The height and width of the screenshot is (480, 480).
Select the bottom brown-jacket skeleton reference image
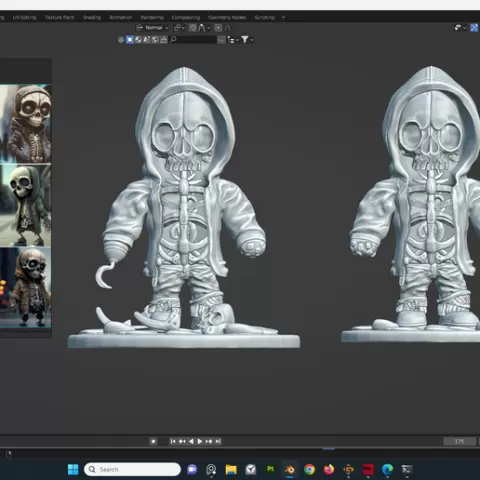tap(26, 287)
